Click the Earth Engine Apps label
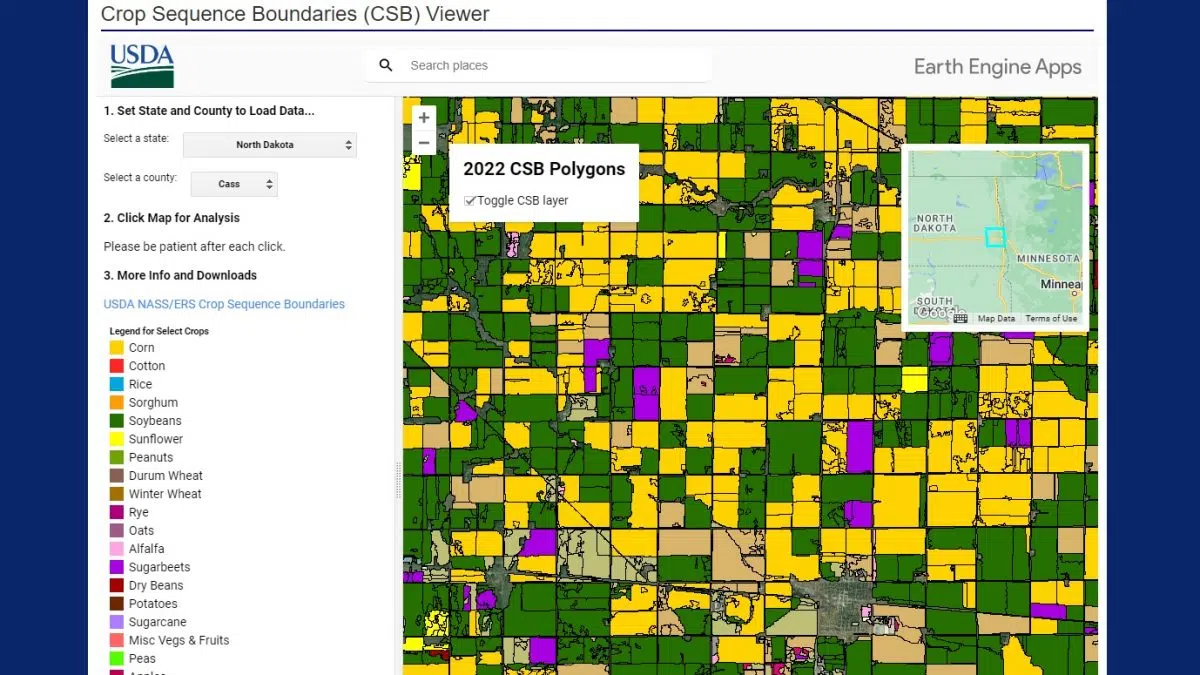This screenshot has height=675, width=1200. coord(997,67)
